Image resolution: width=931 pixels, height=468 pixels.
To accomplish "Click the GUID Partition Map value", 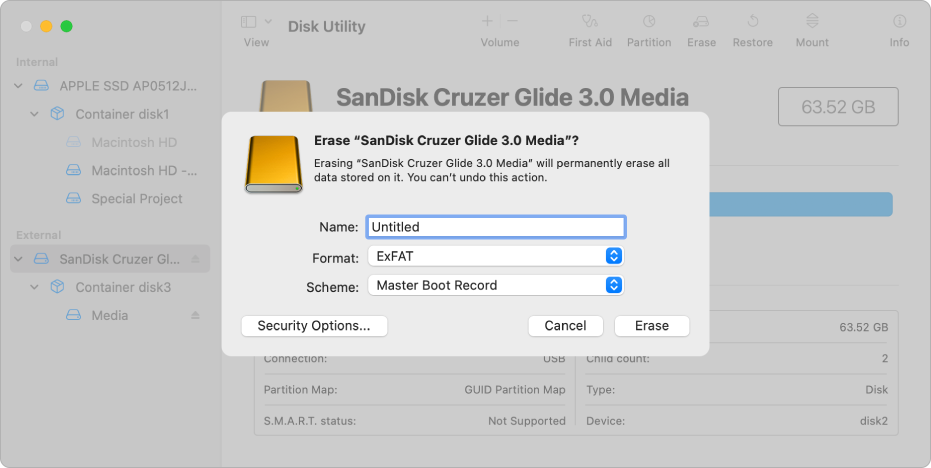I will (515, 390).
